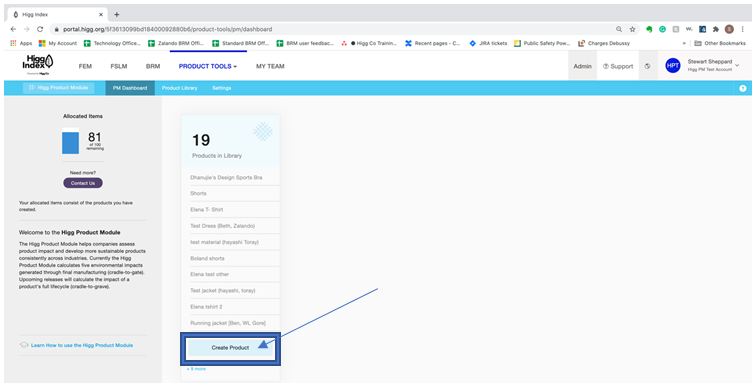Click the Higg Product Module switcher
The image size is (754, 390).
pyautogui.click(x=58, y=88)
